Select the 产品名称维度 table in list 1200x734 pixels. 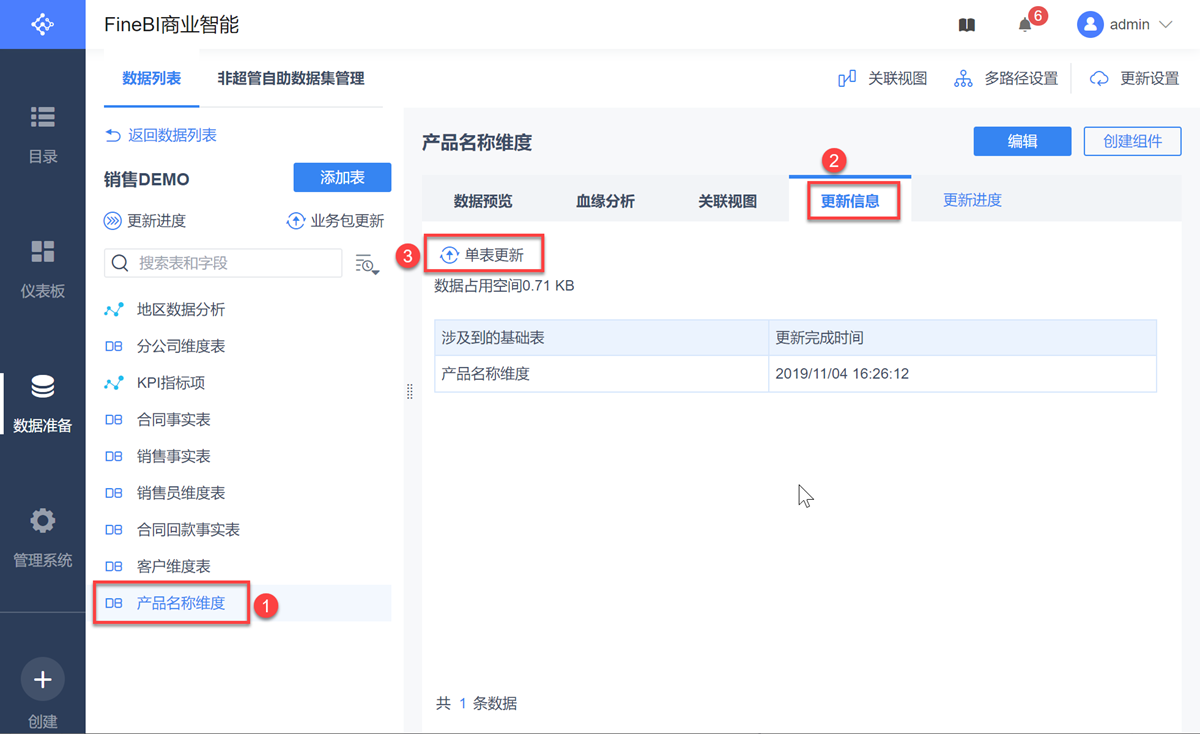(180, 603)
